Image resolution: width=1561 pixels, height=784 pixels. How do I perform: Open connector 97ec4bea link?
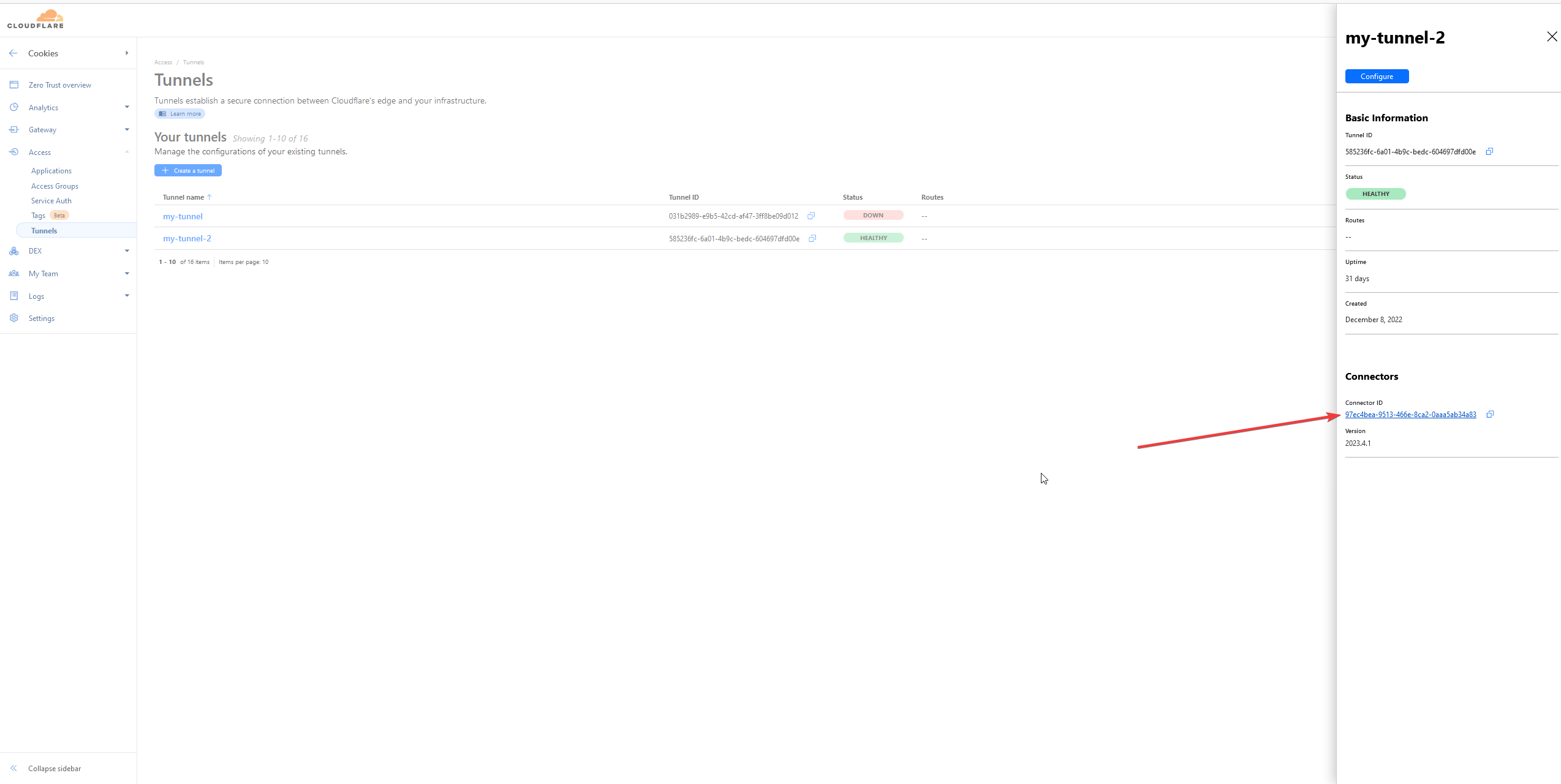coord(1410,415)
